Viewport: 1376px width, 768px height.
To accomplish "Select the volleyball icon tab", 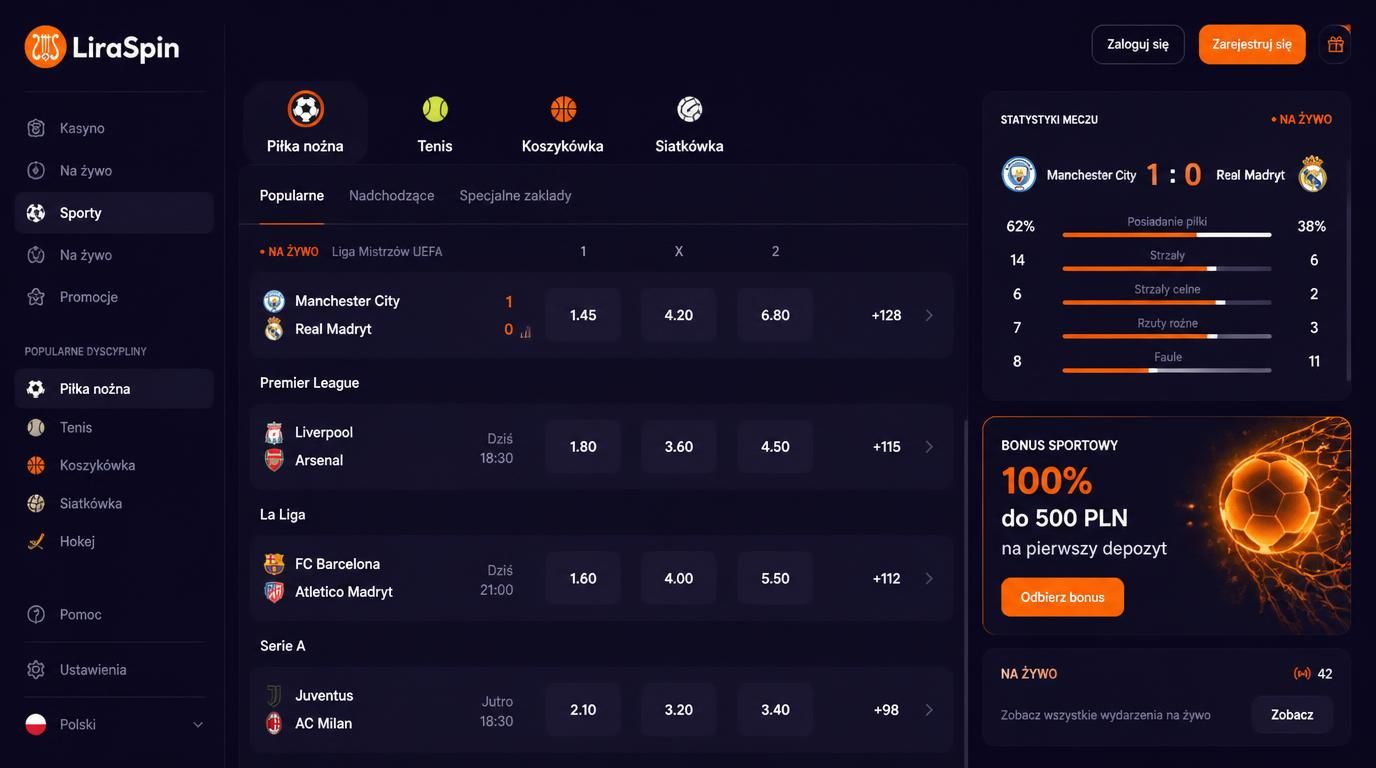I will coord(689,109).
